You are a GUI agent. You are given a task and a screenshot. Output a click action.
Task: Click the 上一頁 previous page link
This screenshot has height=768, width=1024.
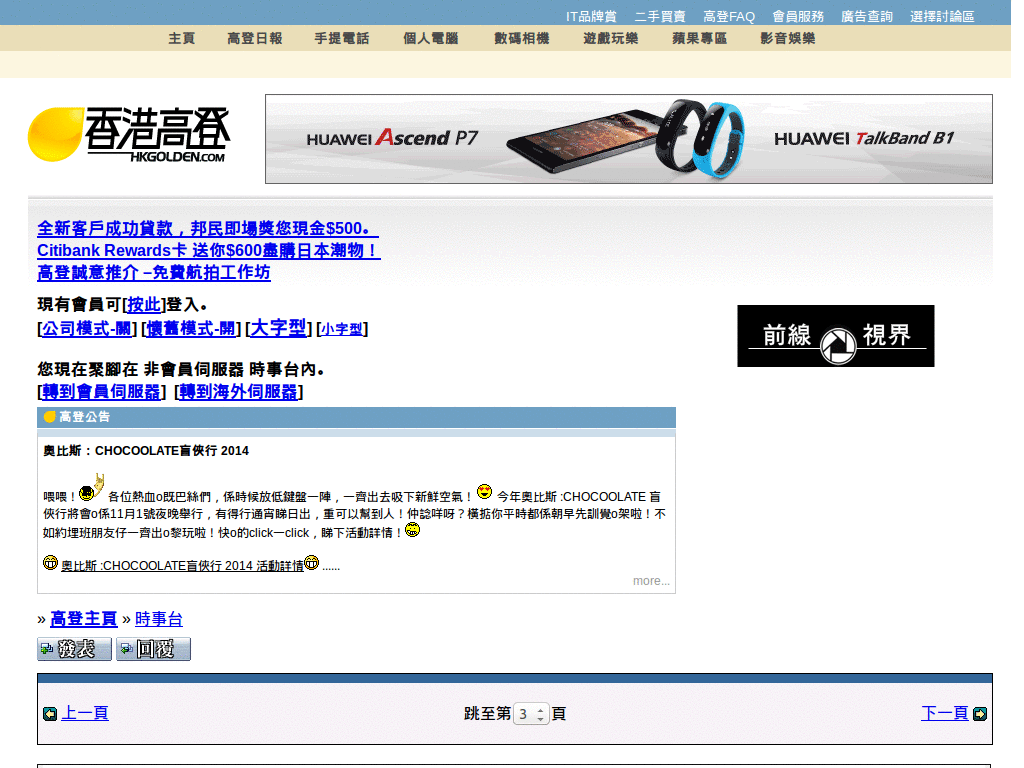click(x=85, y=713)
